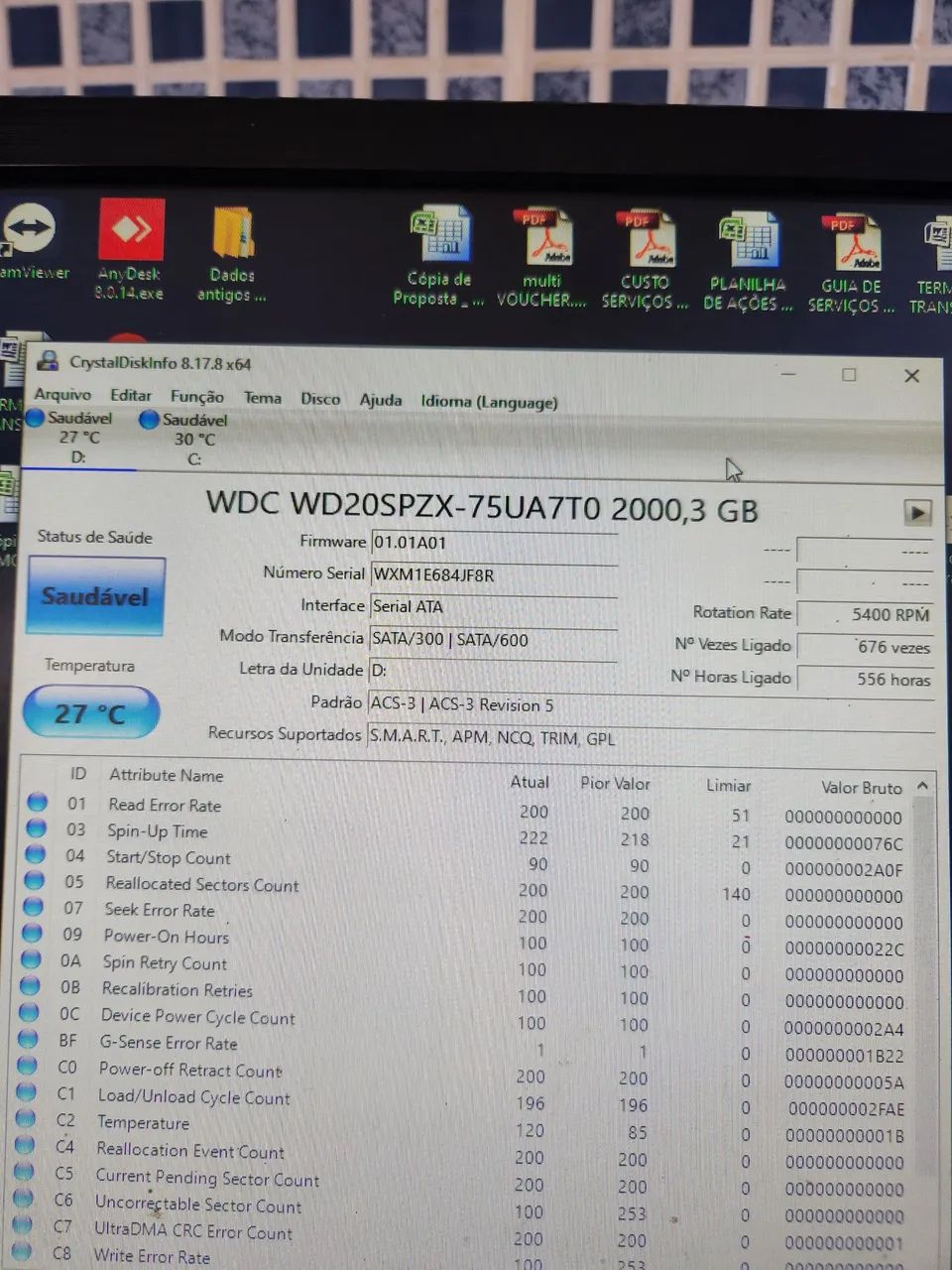Click the Attribute Name column header

pyautogui.click(x=166, y=775)
